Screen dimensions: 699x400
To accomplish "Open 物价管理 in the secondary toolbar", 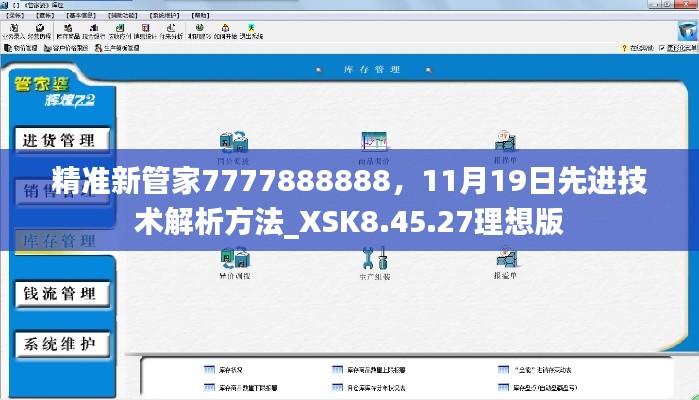I will pos(21,48).
